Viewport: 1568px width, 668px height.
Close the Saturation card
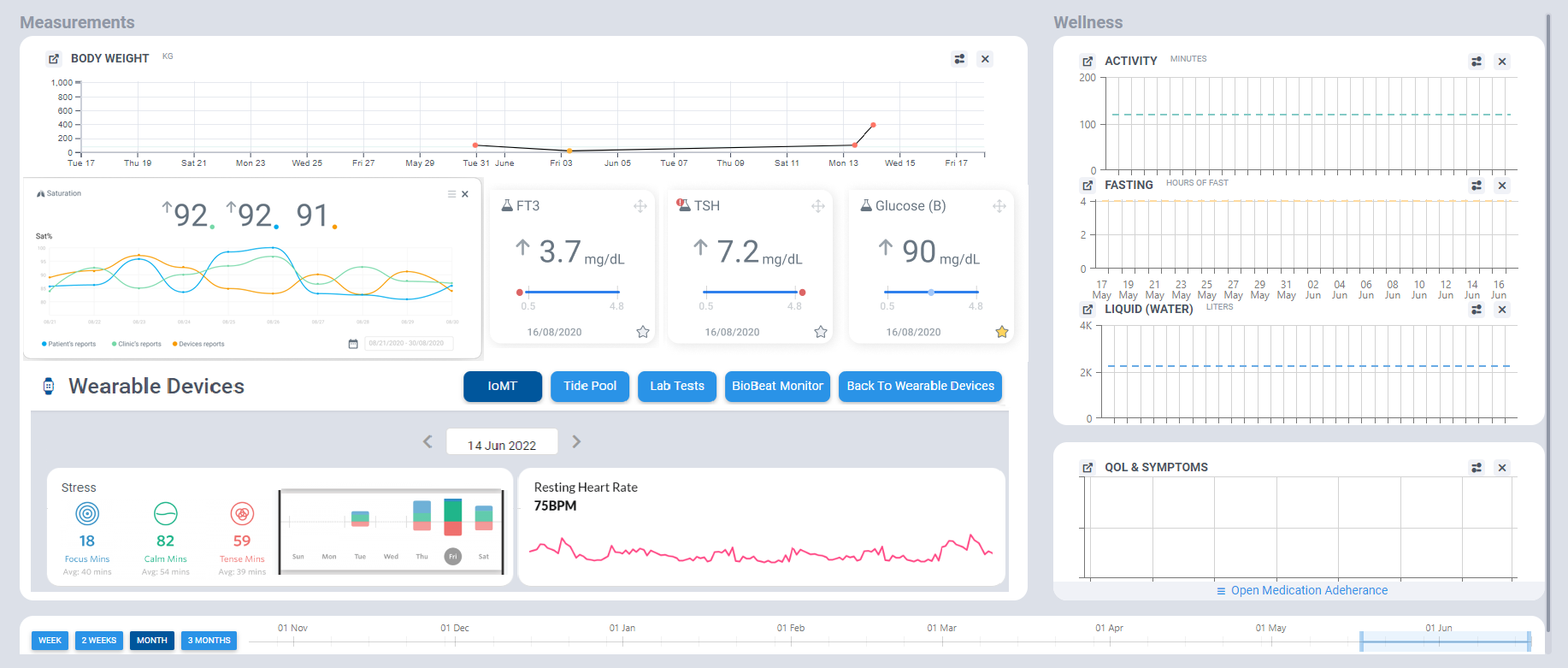coord(465,194)
